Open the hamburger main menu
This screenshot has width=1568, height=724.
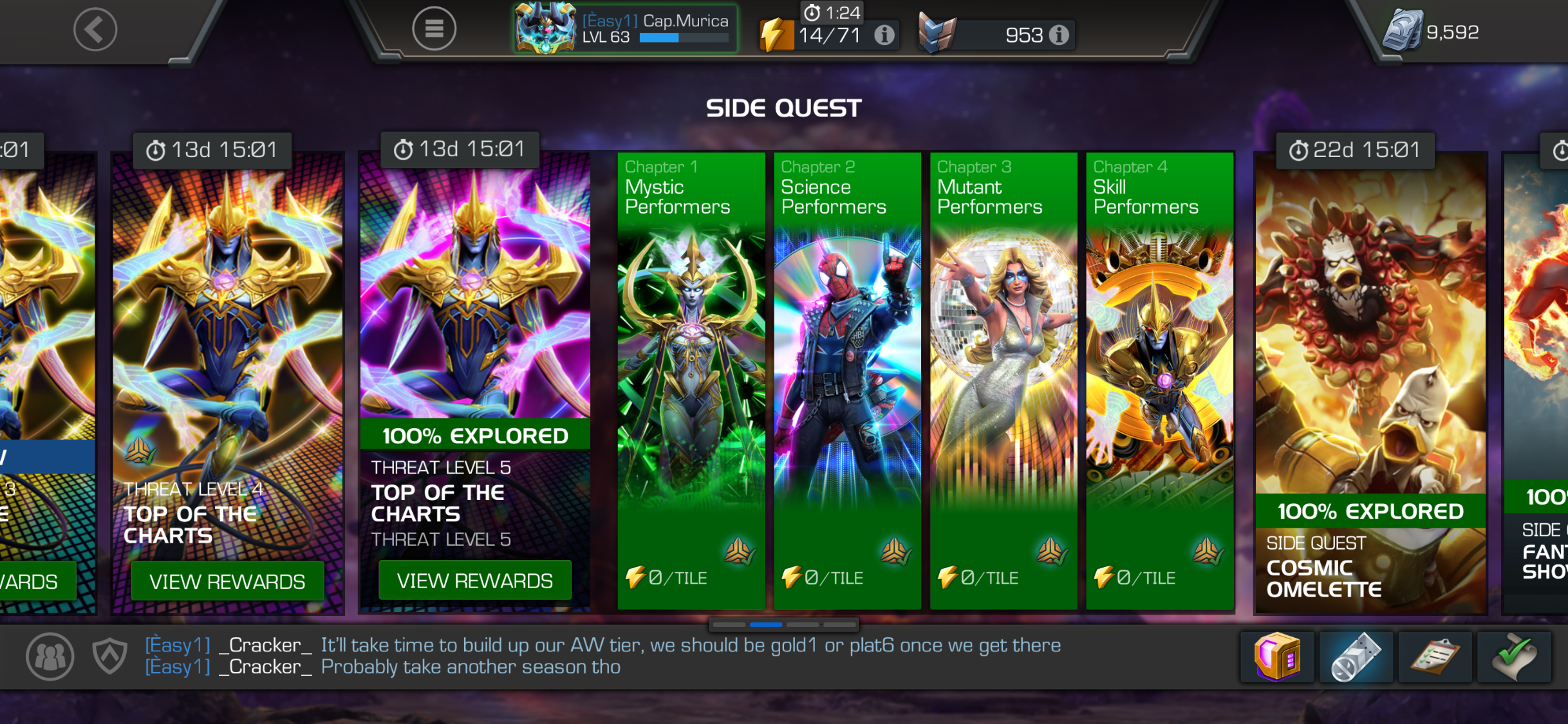pos(434,29)
